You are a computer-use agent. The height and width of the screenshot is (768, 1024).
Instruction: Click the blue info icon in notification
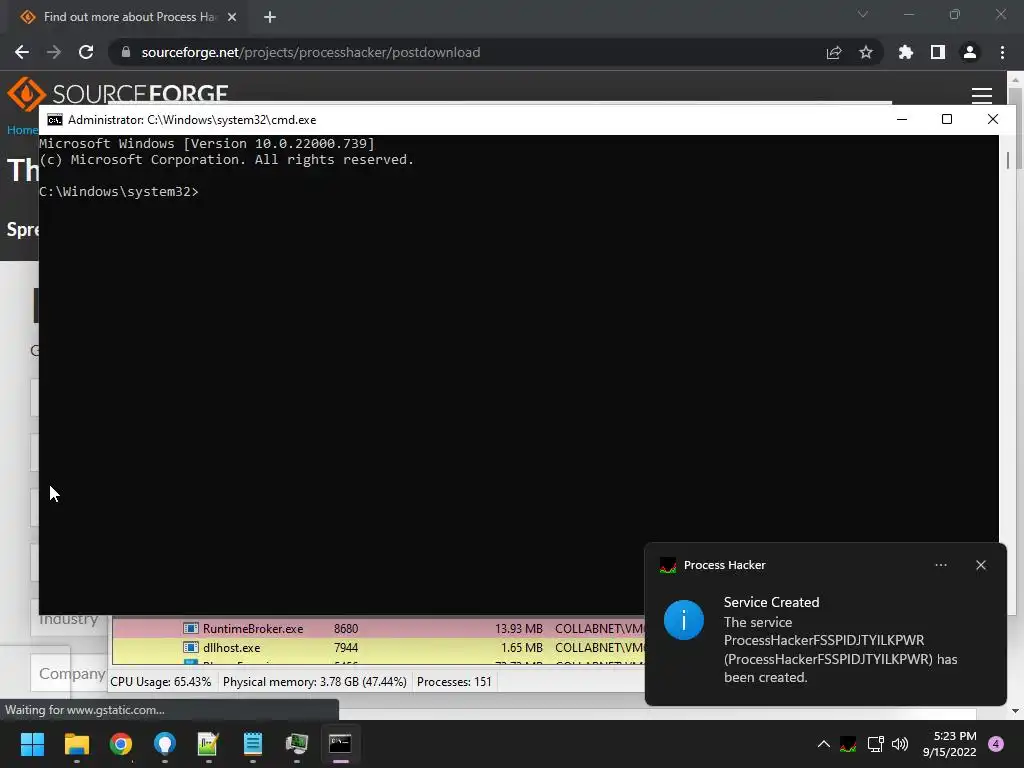pos(684,620)
